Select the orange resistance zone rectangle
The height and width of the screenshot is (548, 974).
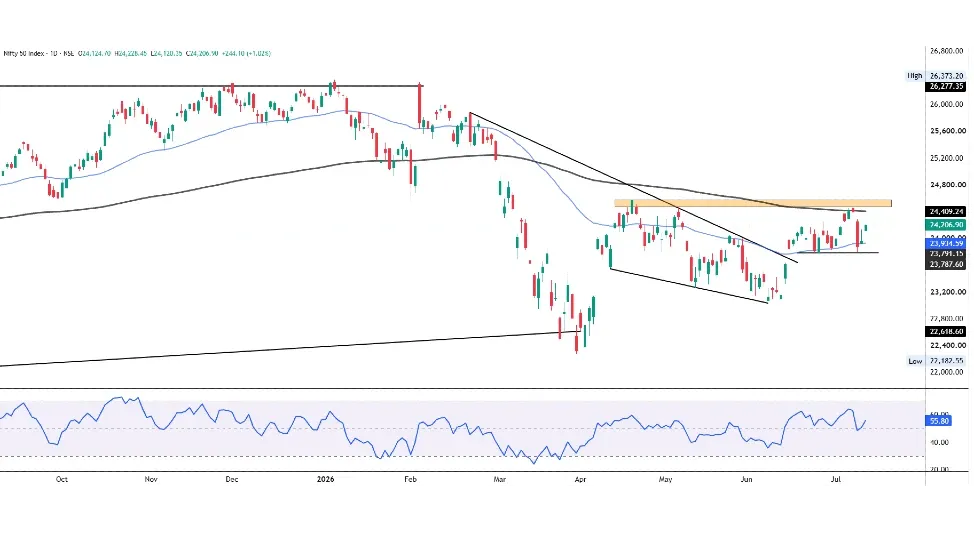[753, 203]
